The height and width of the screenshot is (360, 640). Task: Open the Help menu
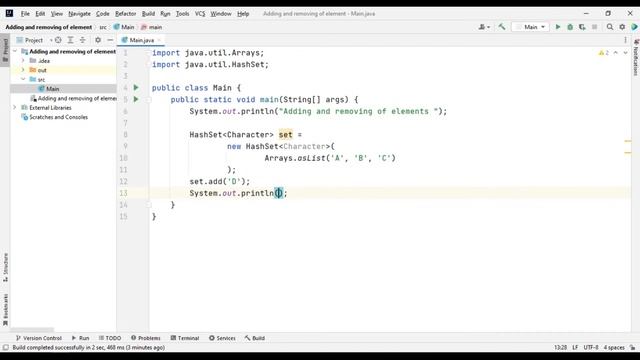[243, 13]
